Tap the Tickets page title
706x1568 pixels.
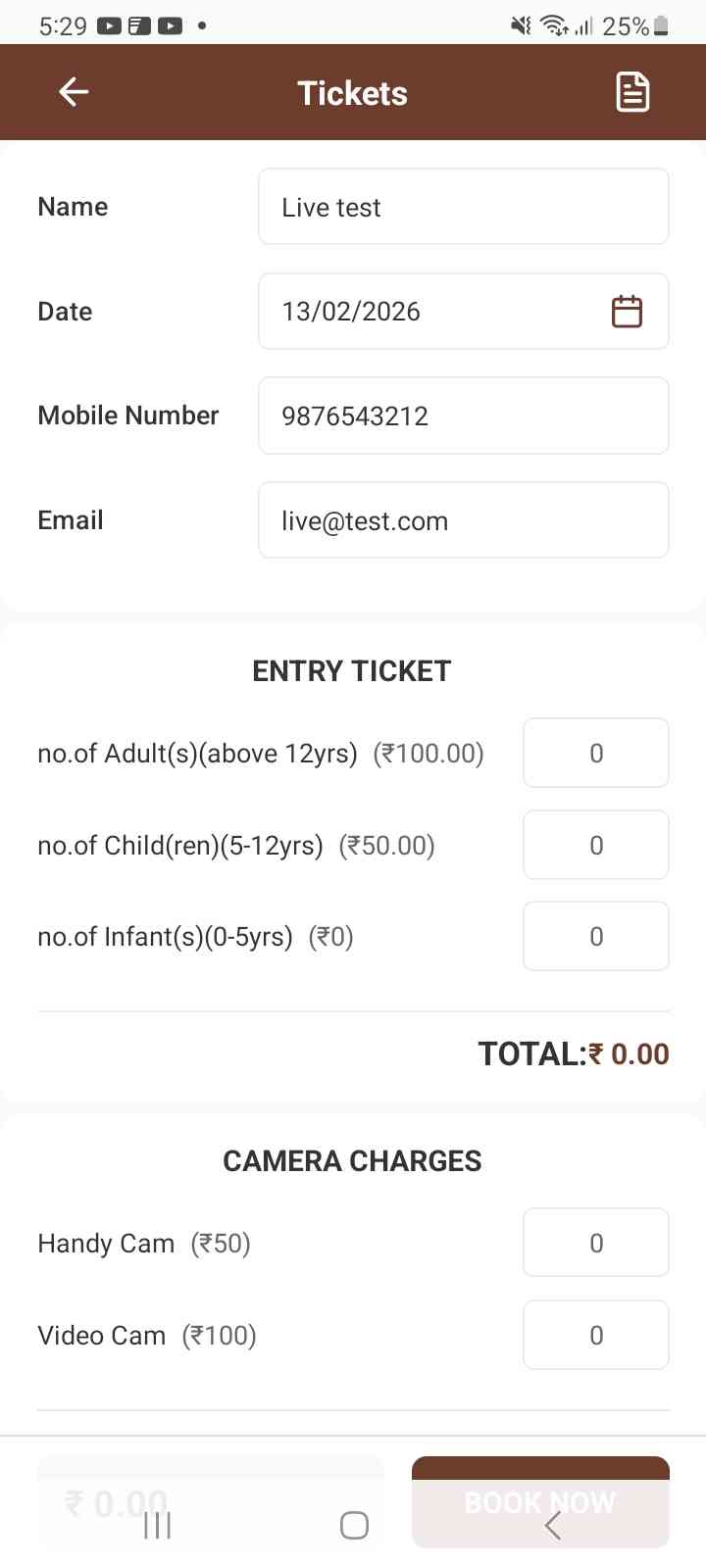coord(352,93)
